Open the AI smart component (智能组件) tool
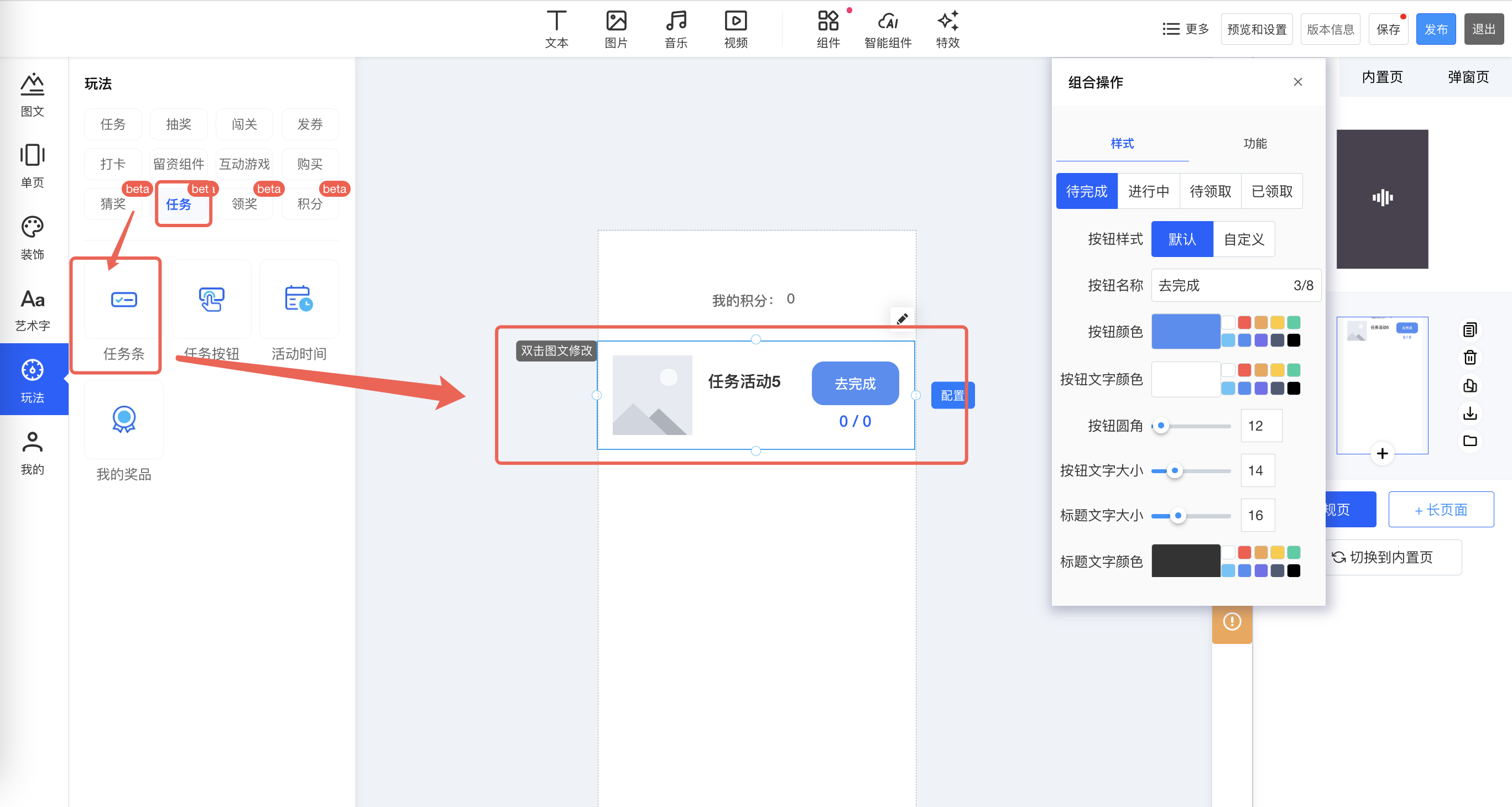Viewport: 1512px width, 807px height. click(x=887, y=29)
